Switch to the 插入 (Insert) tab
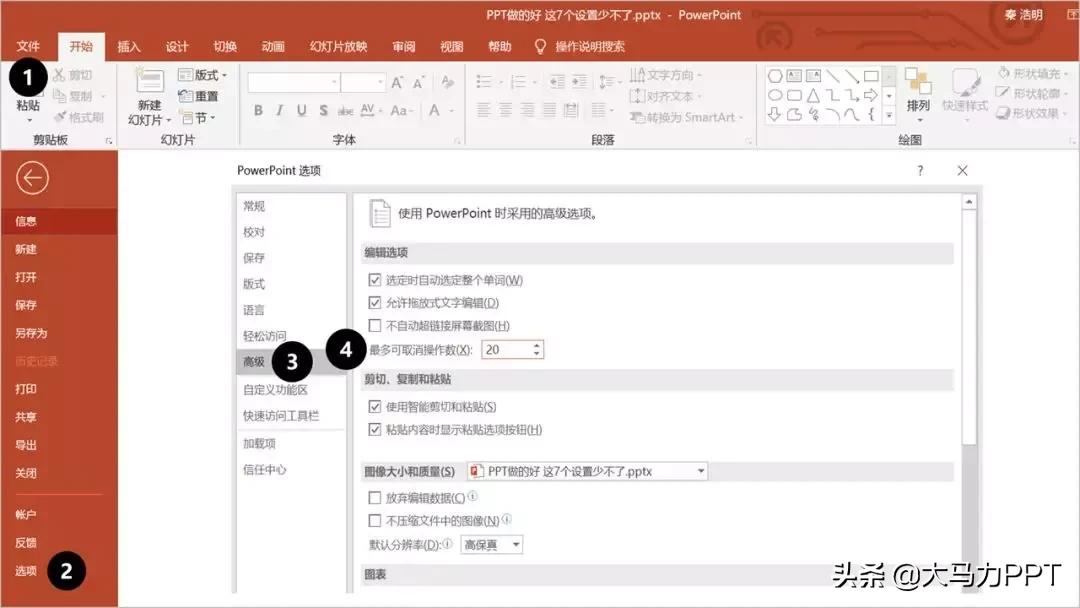Screen dimensions: 1080x608 [x=129, y=46]
